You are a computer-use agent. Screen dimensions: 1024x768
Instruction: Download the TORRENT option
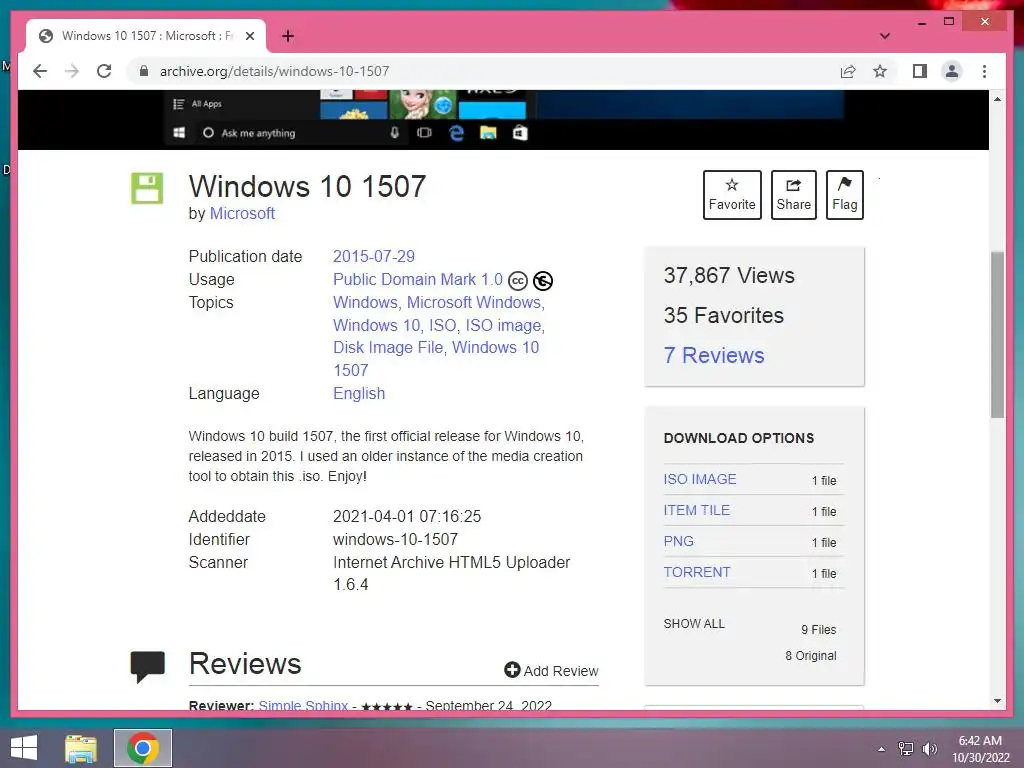(x=697, y=572)
